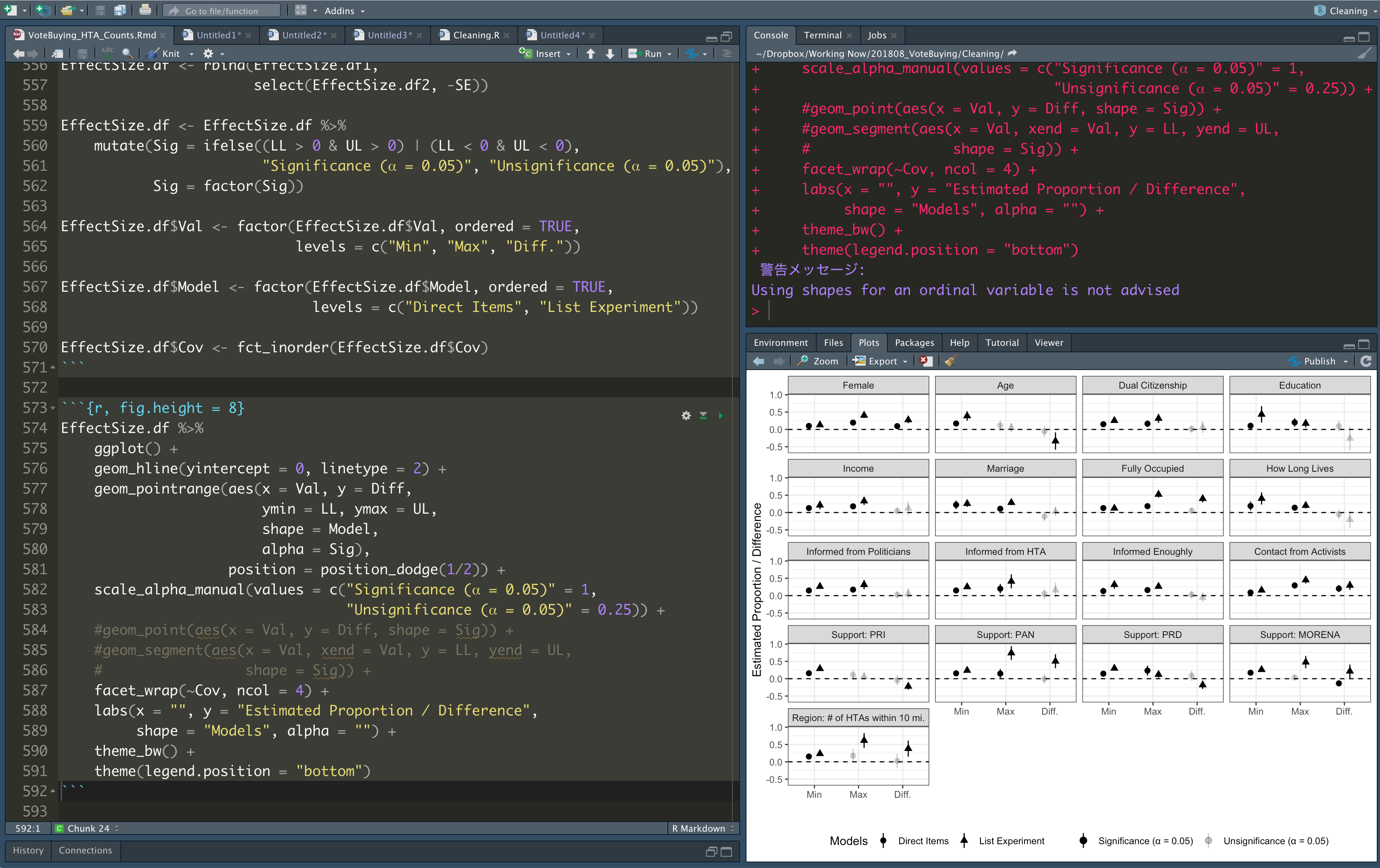Open the Packages tab

[914, 343]
